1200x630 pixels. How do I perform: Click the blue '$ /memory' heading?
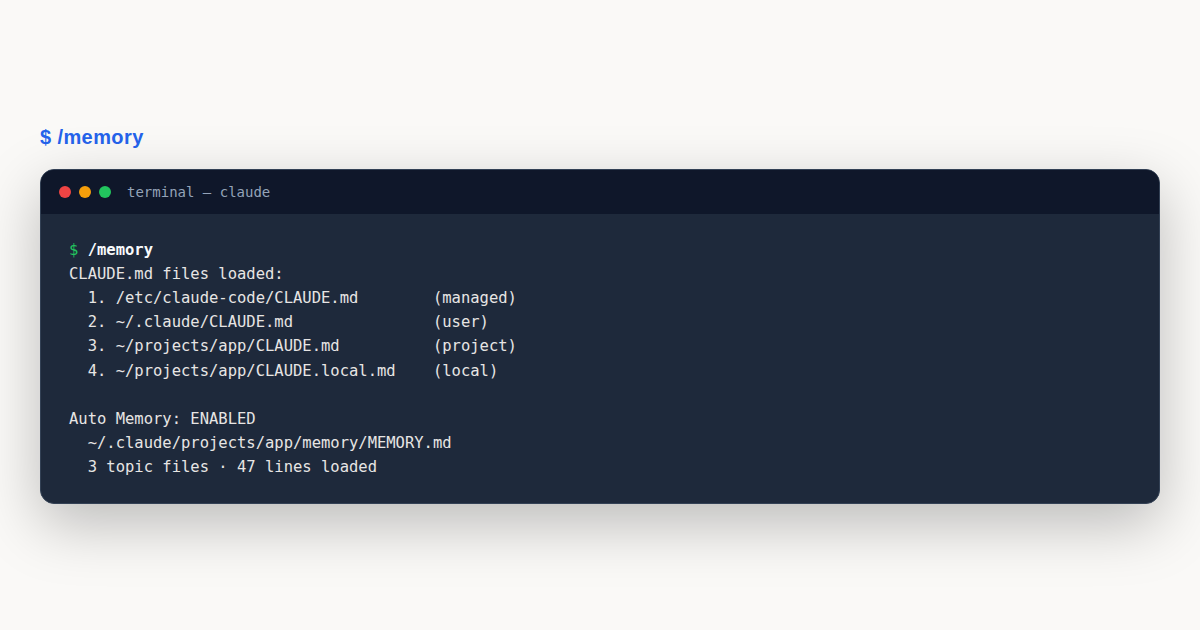point(92,137)
